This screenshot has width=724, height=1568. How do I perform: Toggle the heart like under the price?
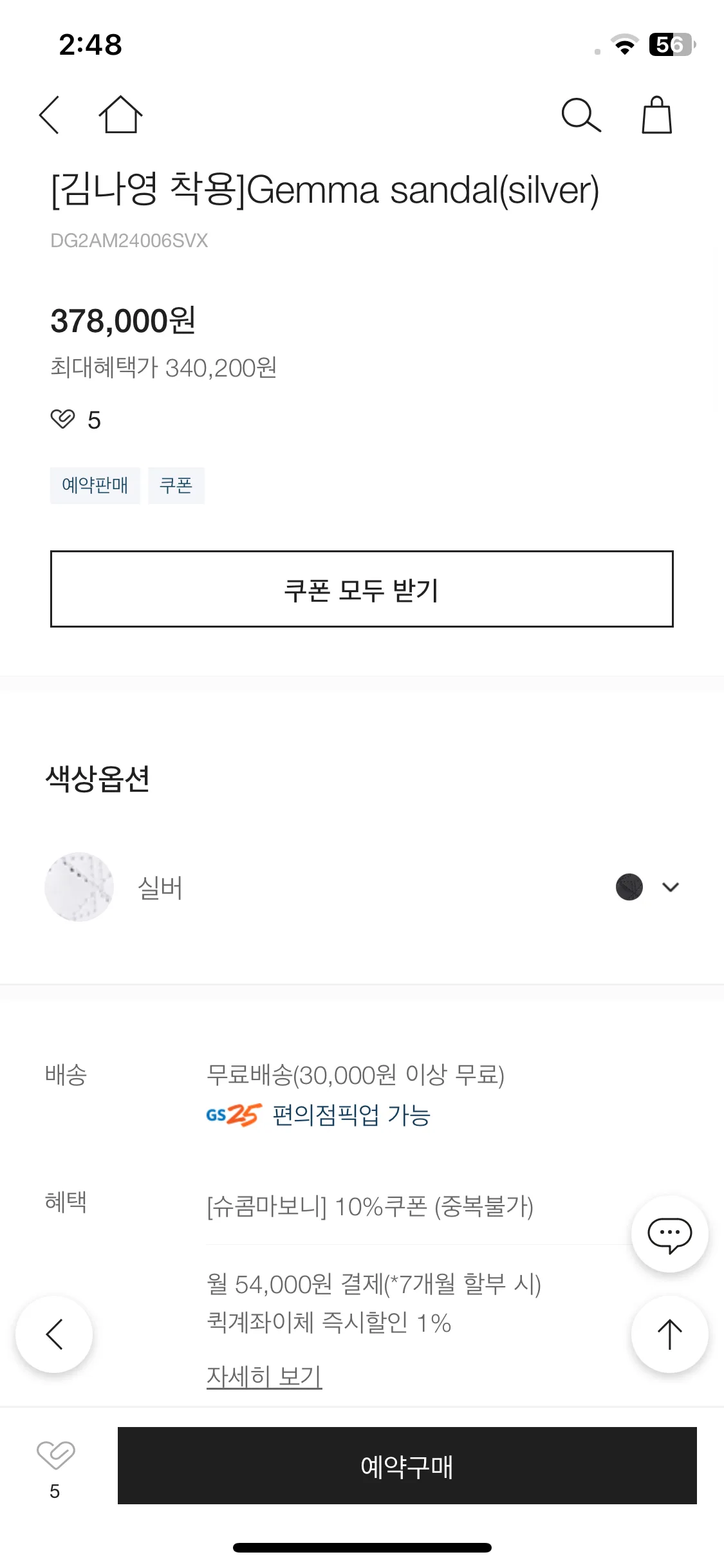pos(63,419)
